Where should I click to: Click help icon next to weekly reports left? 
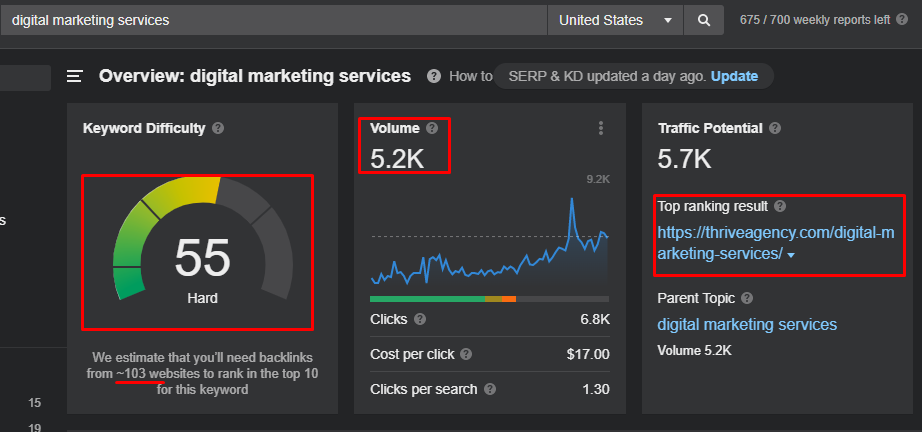point(902,20)
